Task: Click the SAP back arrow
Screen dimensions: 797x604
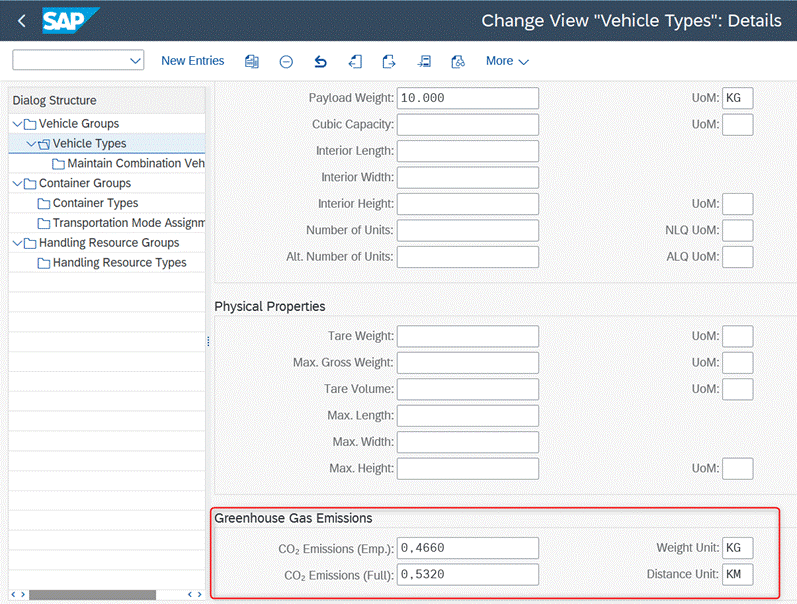Action: point(21,21)
